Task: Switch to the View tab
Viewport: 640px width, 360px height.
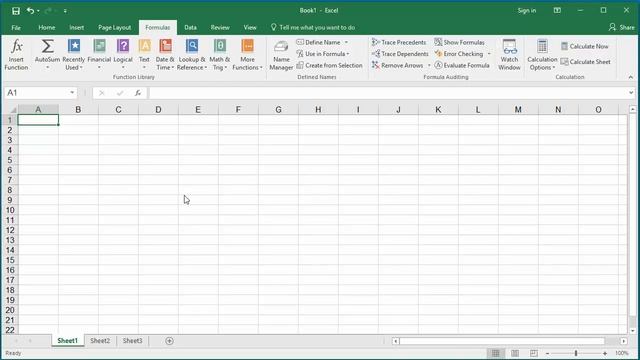Action: point(250,28)
